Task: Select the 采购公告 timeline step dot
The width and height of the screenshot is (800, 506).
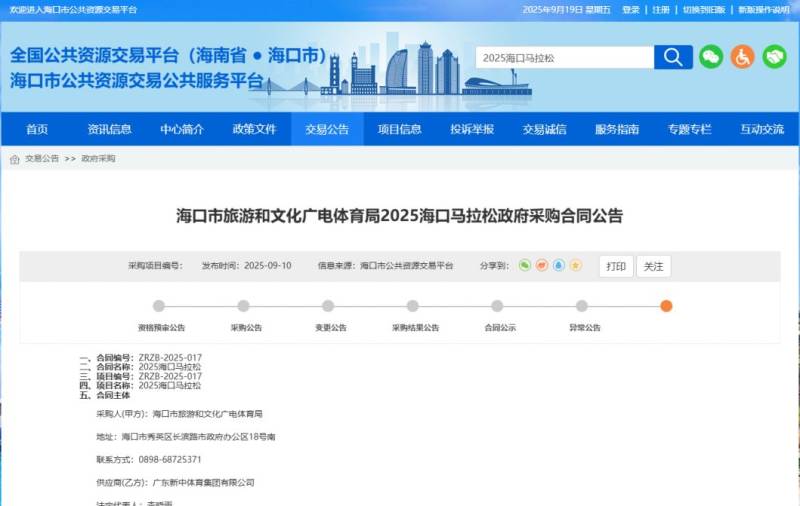Action: (x=243, y=306)
